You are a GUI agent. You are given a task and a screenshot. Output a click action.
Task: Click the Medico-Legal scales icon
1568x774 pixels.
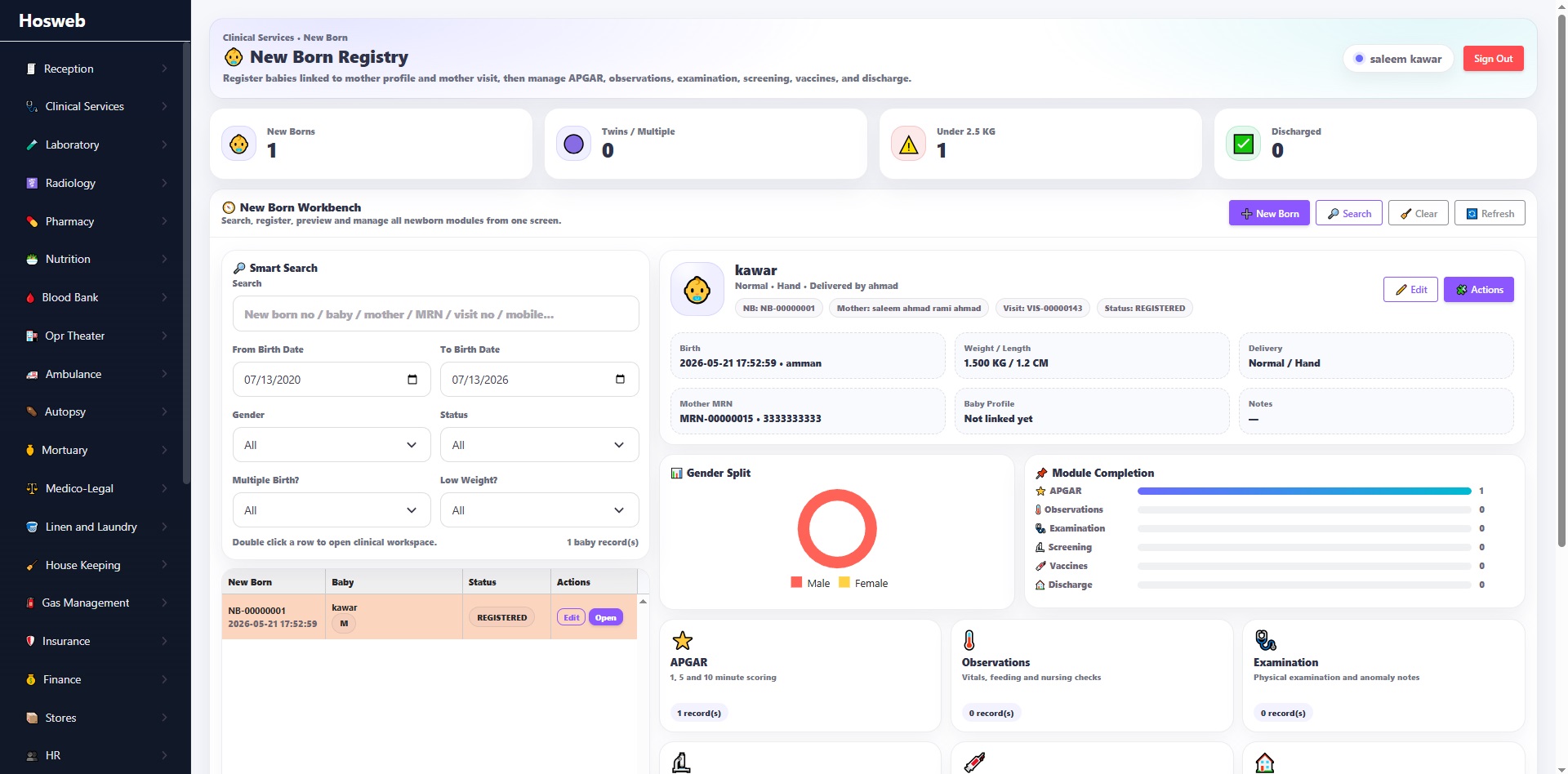point(32,489)
